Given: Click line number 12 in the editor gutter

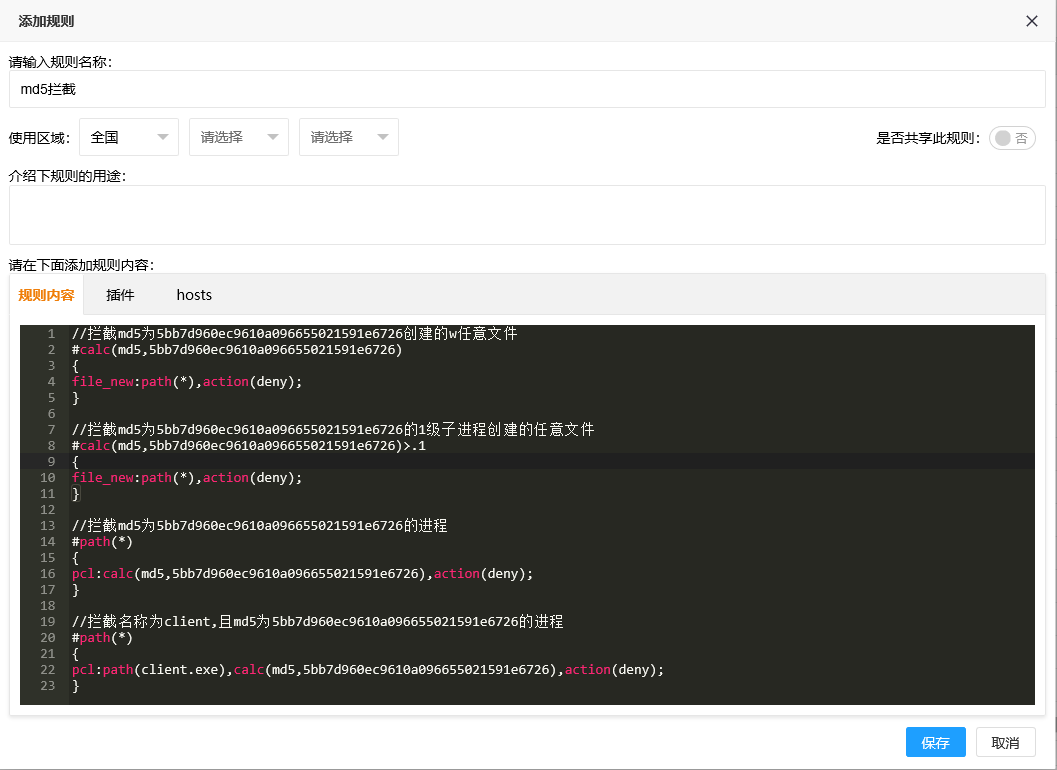Looking at the screenshot, I should [x=47, y=510].
